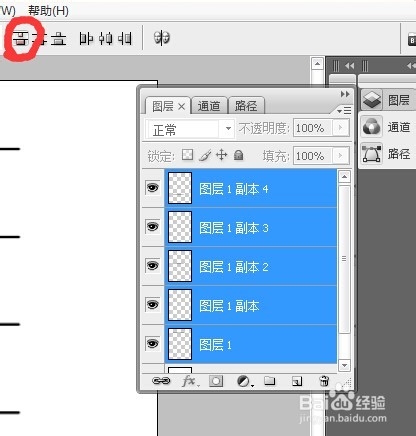Click the layers stack icon in dock

(372, 100)
